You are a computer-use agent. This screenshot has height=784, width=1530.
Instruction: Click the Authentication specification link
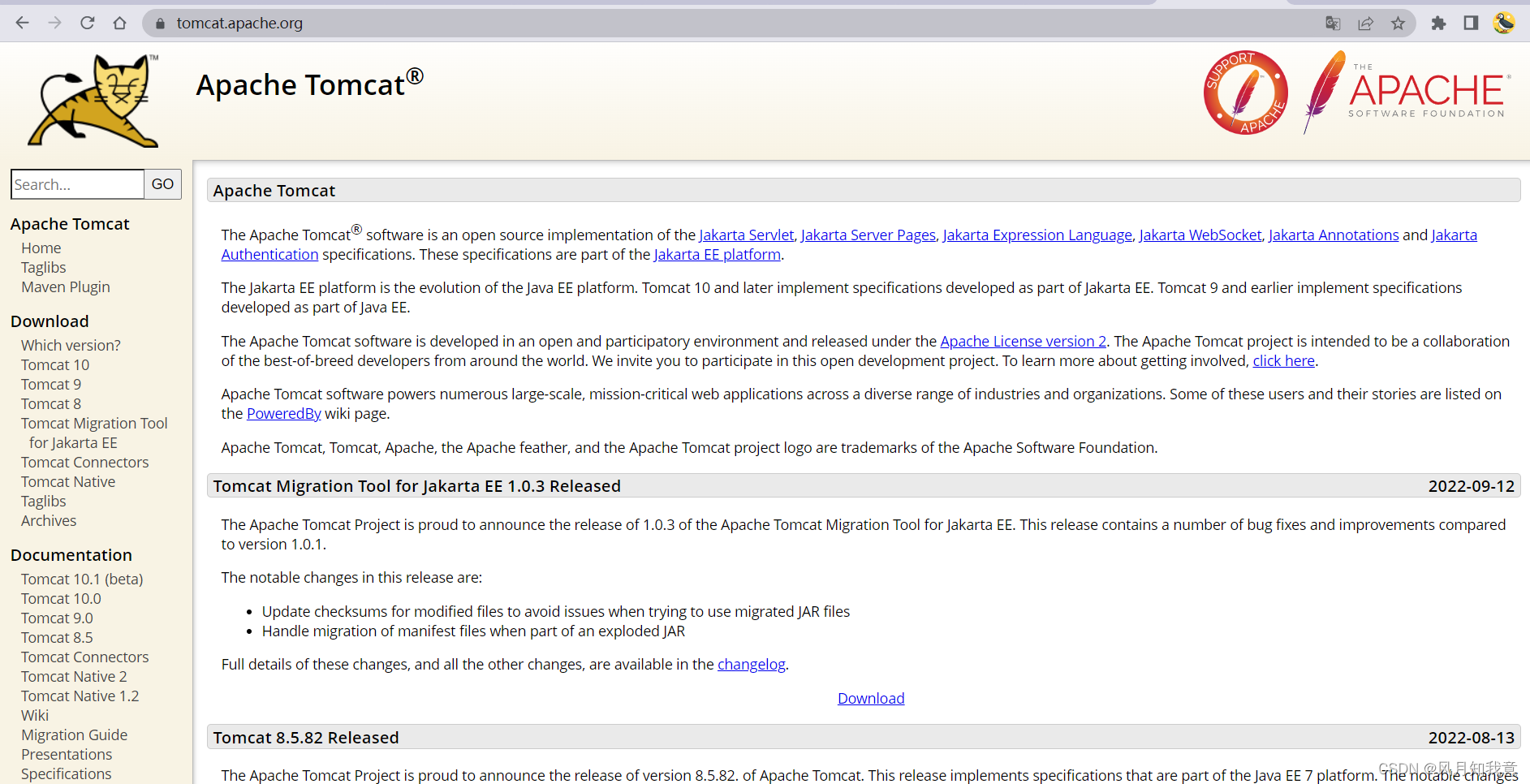(x=269, y=254)
